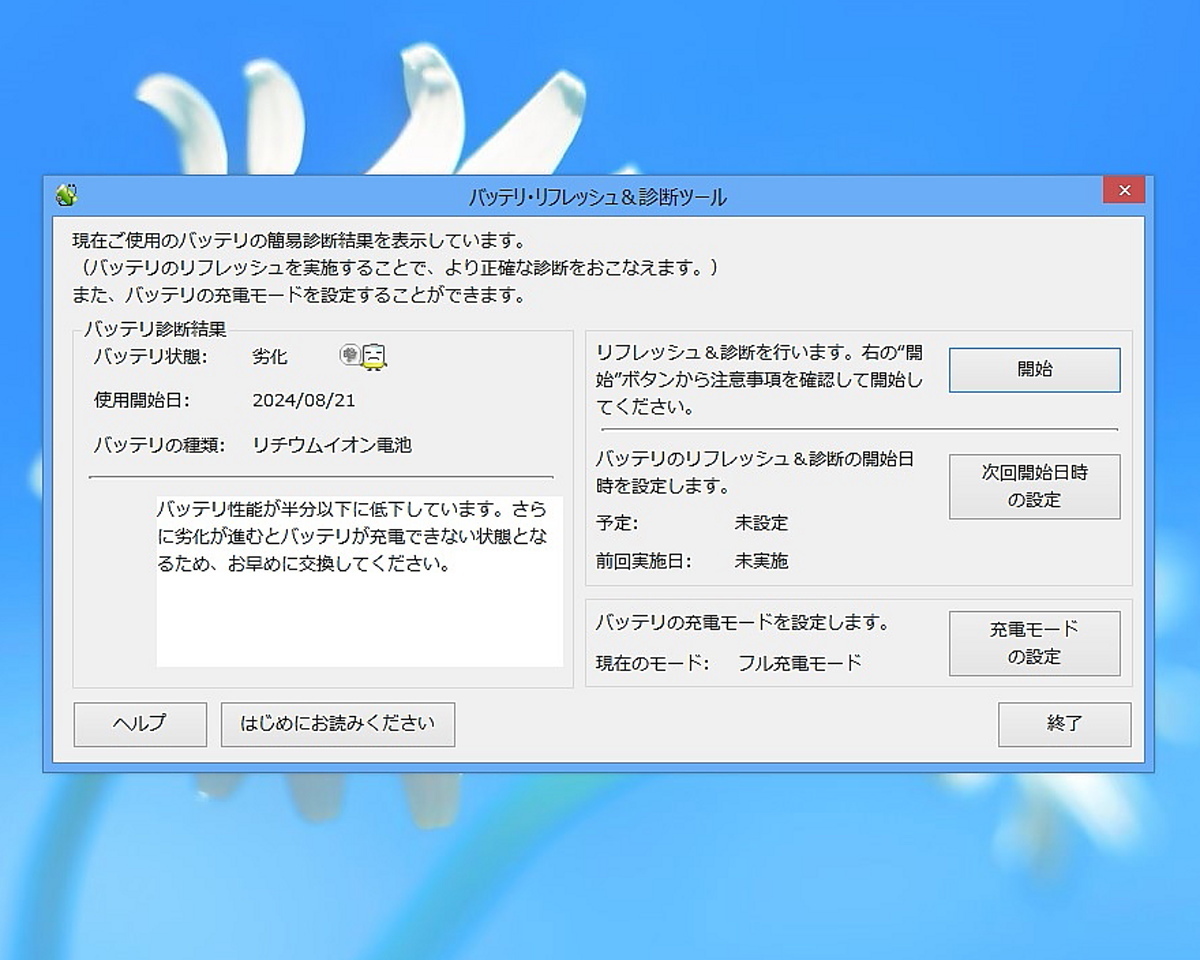Click the 劣化 battery status value
The image size is (1200, 960).
click(270, 357)
